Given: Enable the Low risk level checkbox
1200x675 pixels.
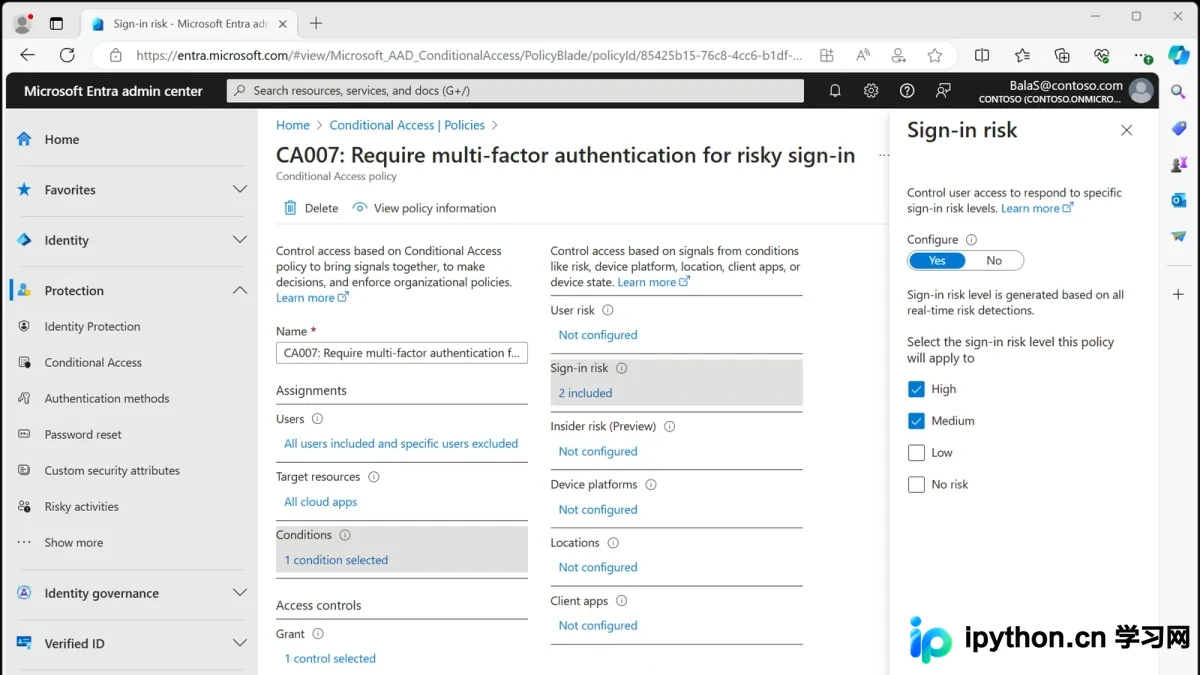Looking at the screenshot, I should 916,453.
